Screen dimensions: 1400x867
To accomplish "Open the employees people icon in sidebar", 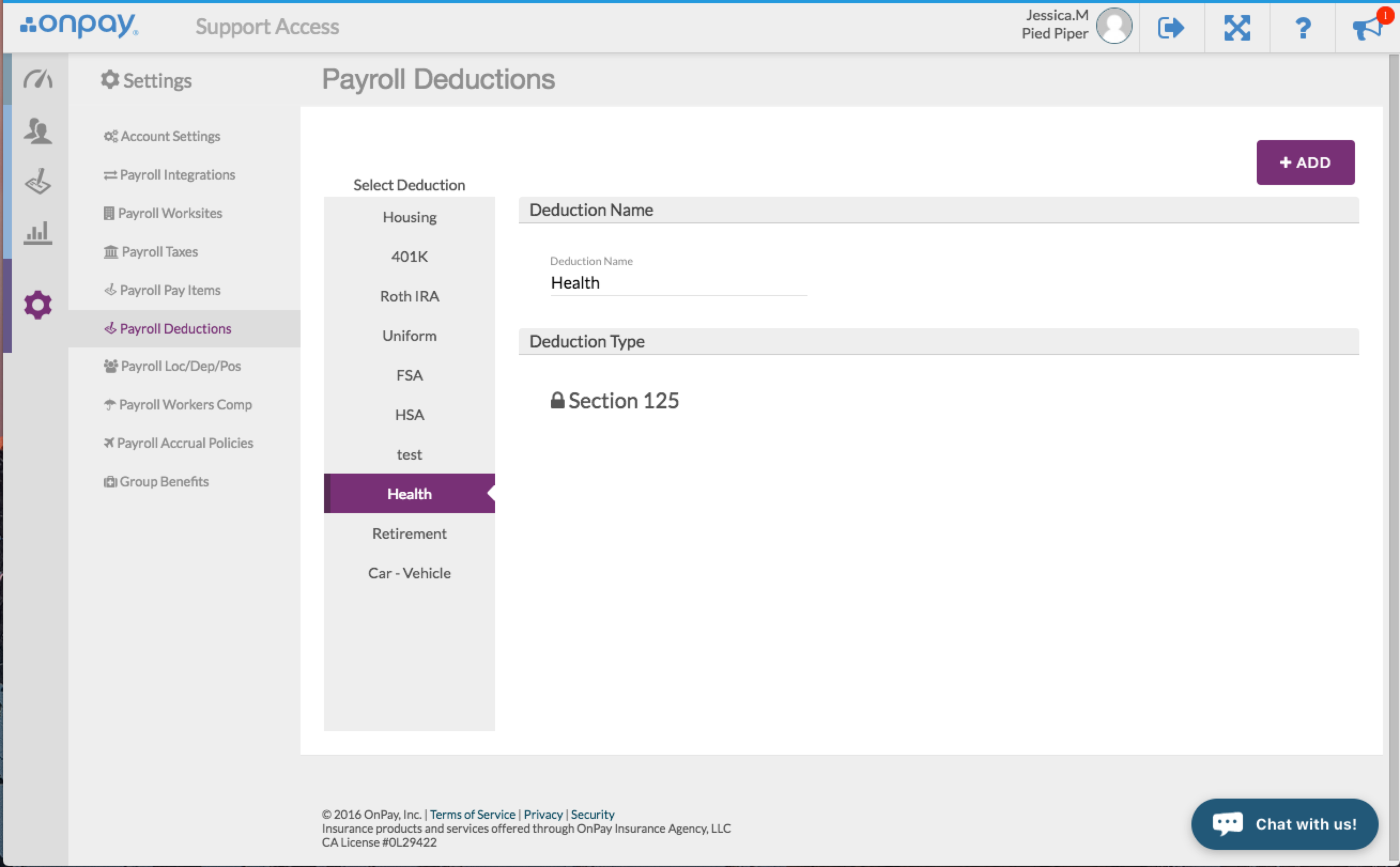I will (38, 131).
